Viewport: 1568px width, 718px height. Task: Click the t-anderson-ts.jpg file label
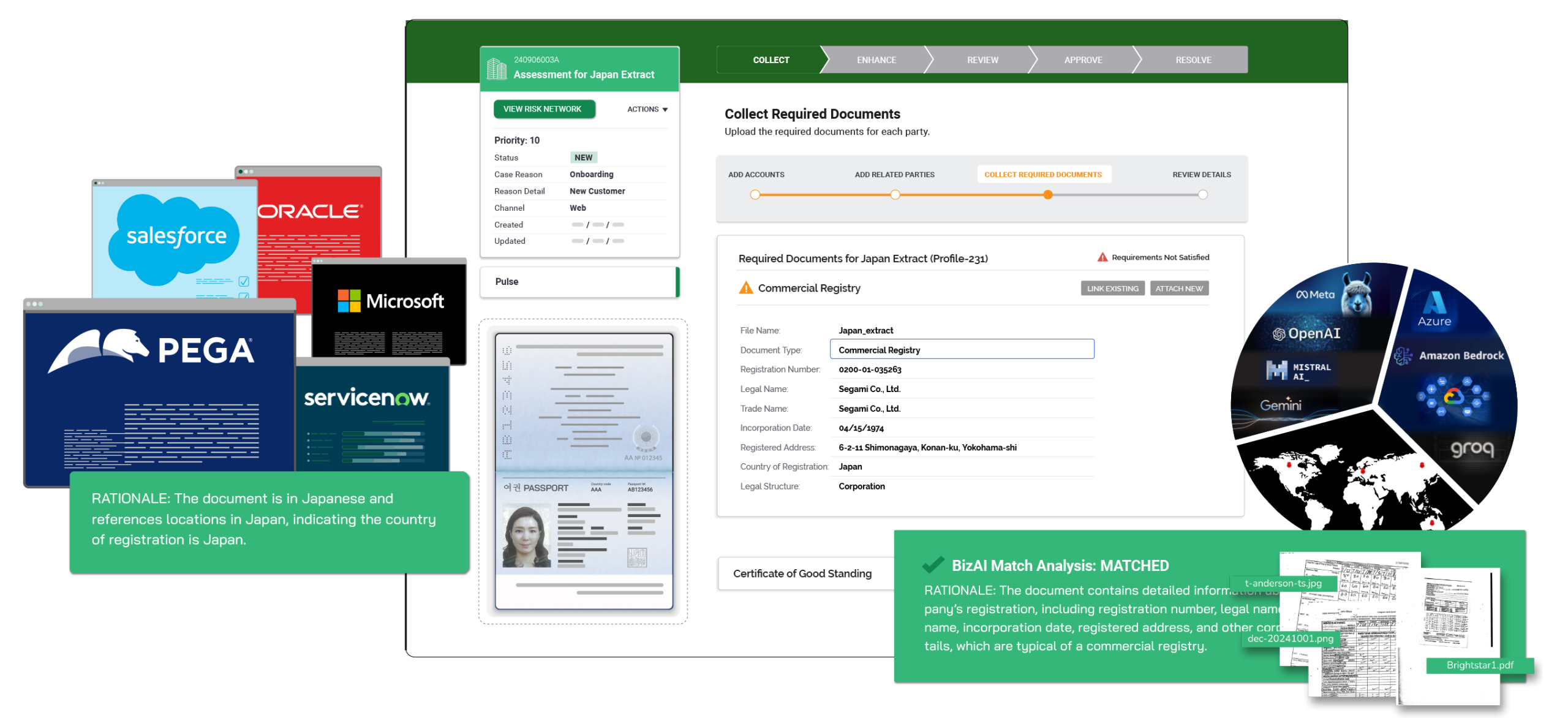pyautogui.click(x=1283, y=583)
